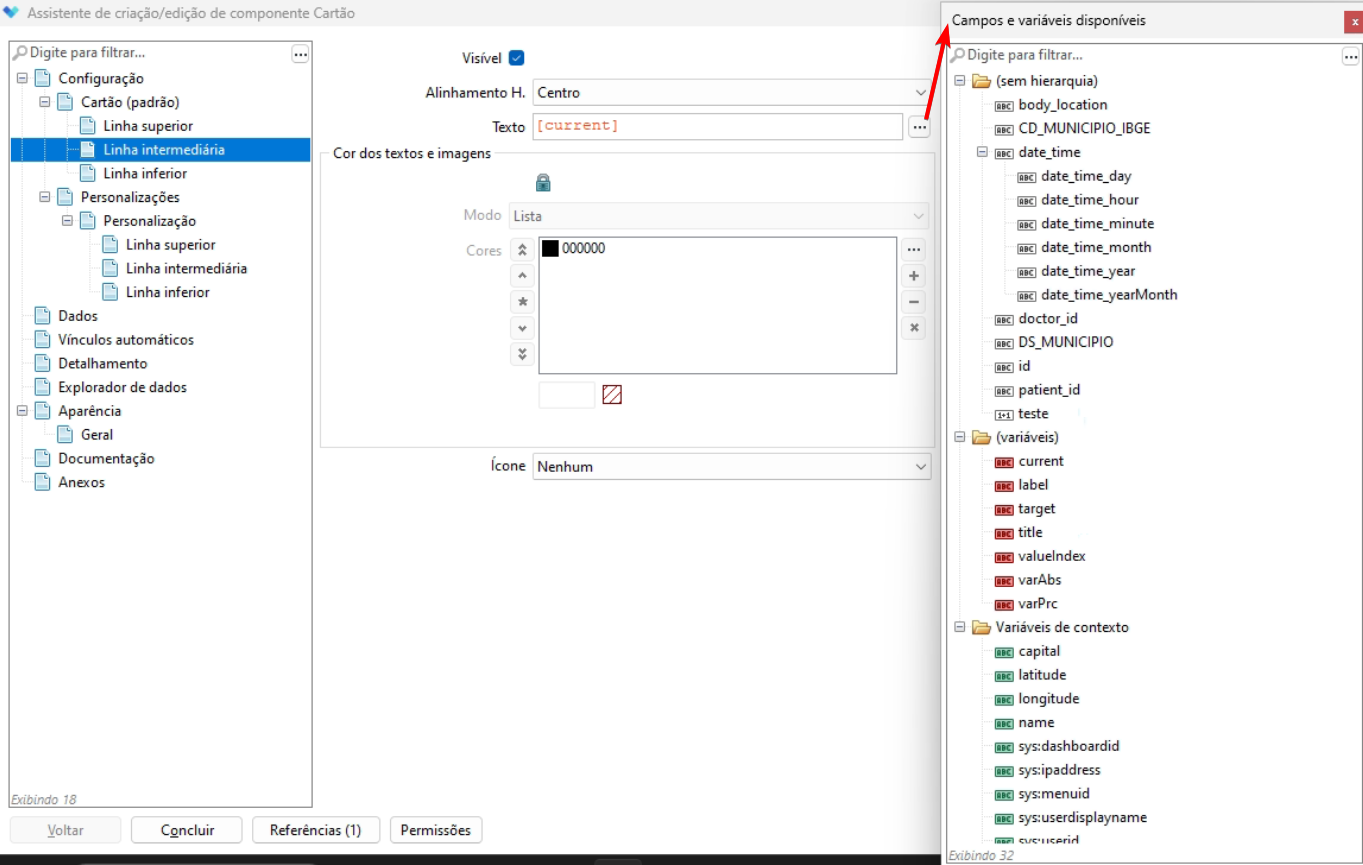Open the ellipsis button beside Texto field

(920, 127)
